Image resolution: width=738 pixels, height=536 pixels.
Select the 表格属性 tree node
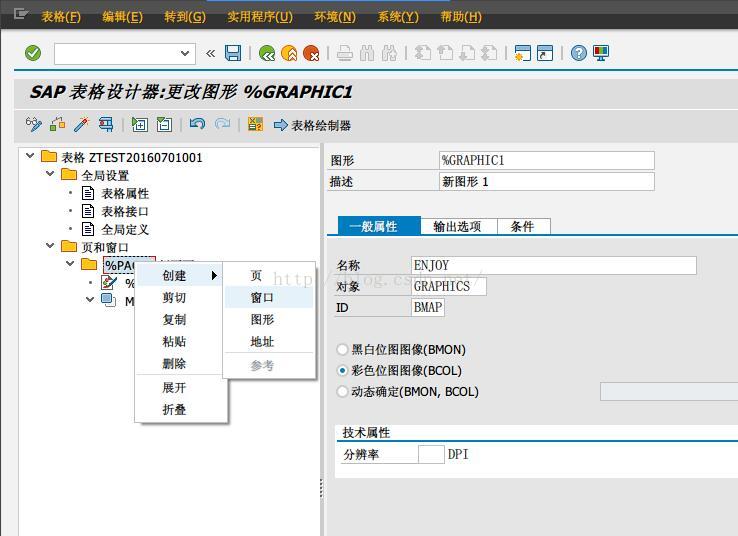(x=125, y=193)
